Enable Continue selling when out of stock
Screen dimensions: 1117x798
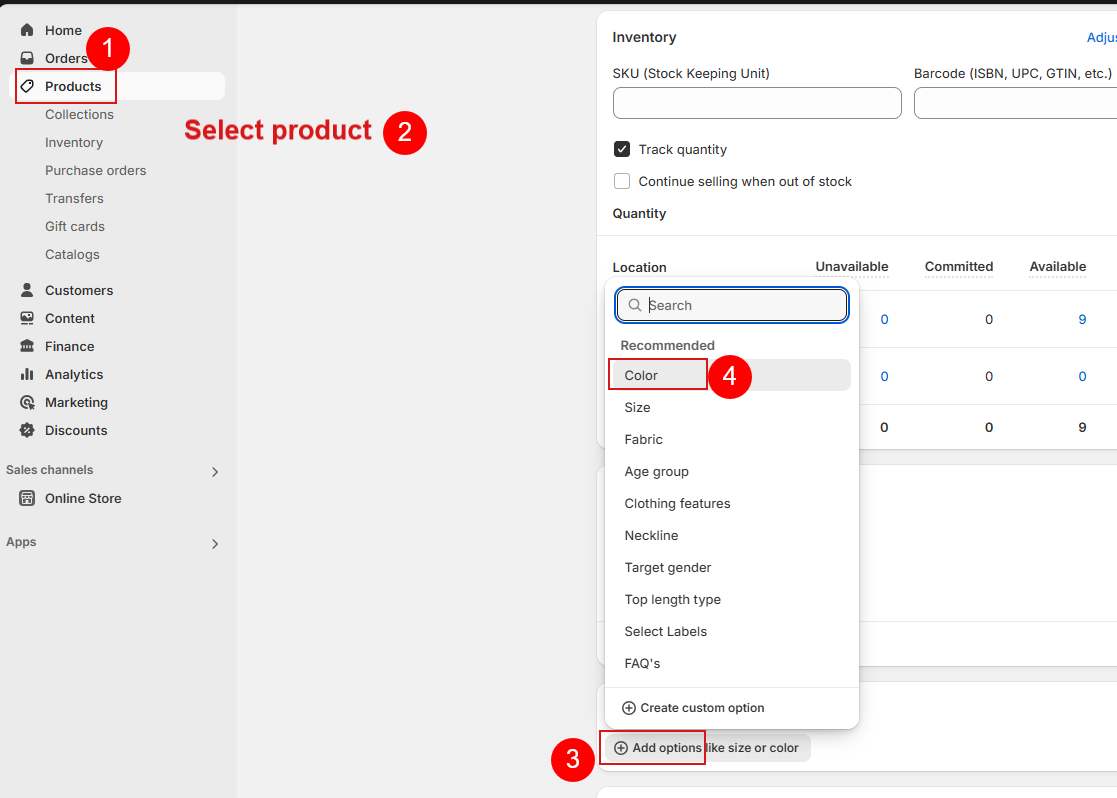click(622, 181)
